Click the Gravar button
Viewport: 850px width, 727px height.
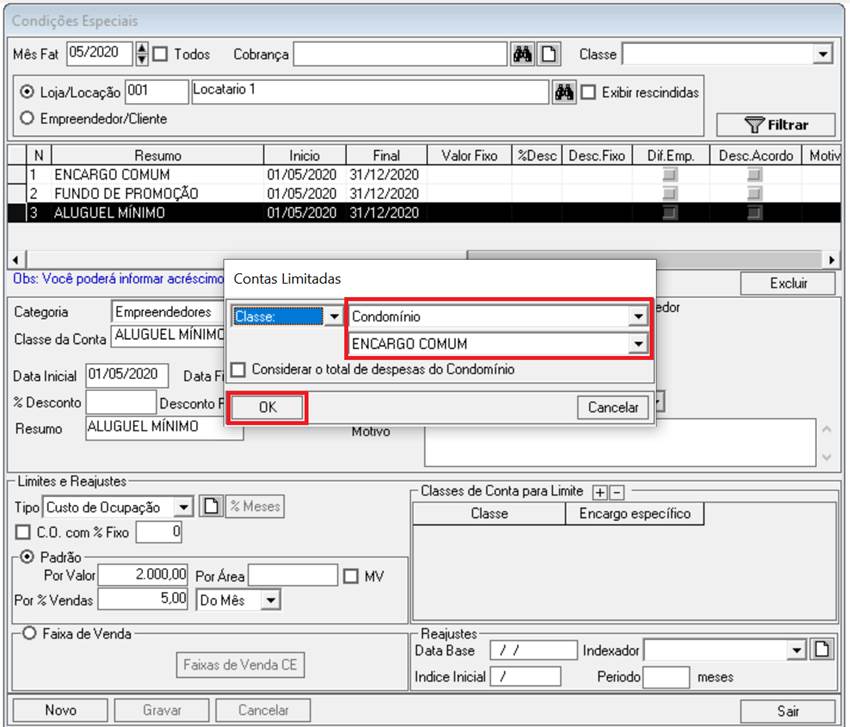coord(162,710)
